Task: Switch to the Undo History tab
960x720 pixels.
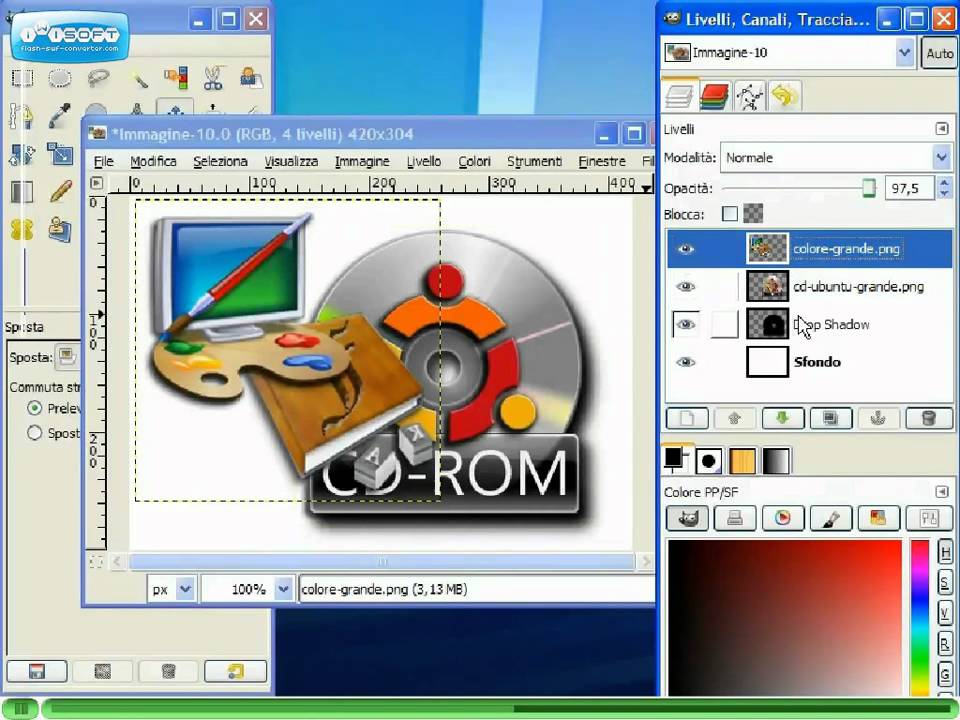Action: tap(784, 96)
